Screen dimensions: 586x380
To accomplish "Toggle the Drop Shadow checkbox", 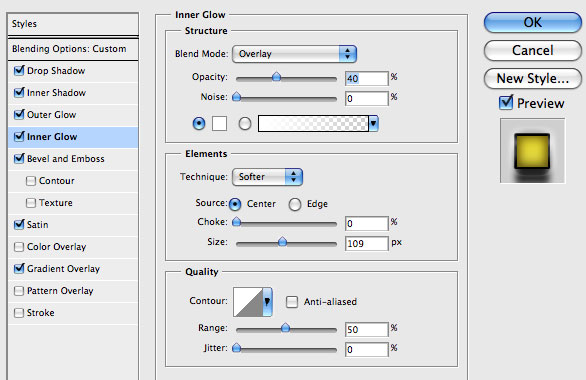I will click(x=19, y=71).
